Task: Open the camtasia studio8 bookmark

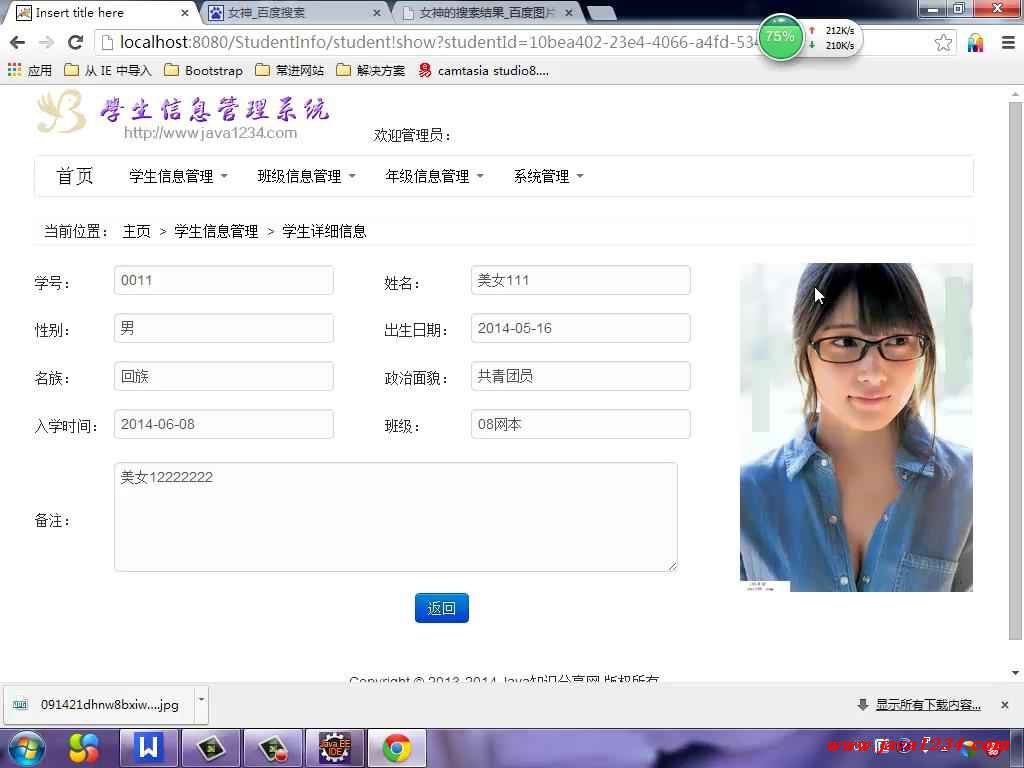Action: pos(484,70)
